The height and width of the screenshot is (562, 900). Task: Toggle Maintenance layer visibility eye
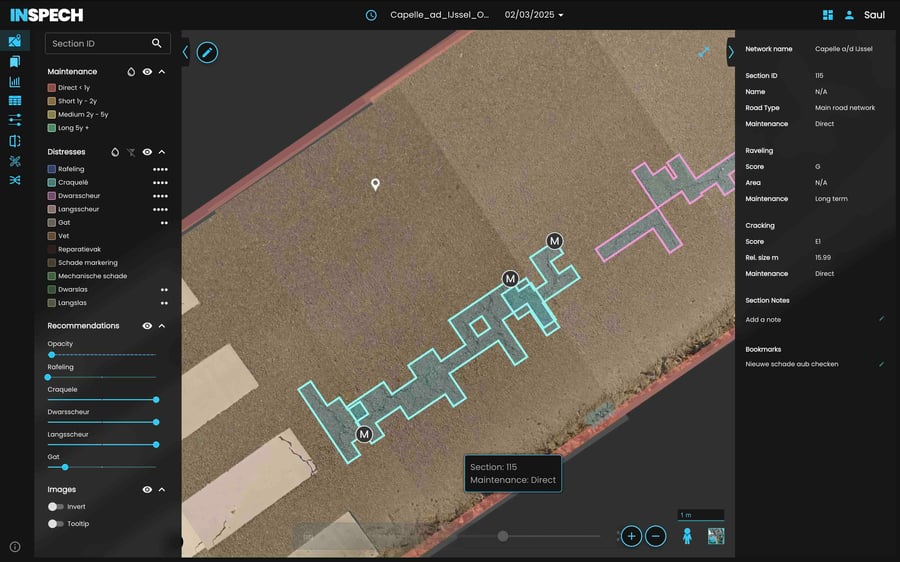147,72
